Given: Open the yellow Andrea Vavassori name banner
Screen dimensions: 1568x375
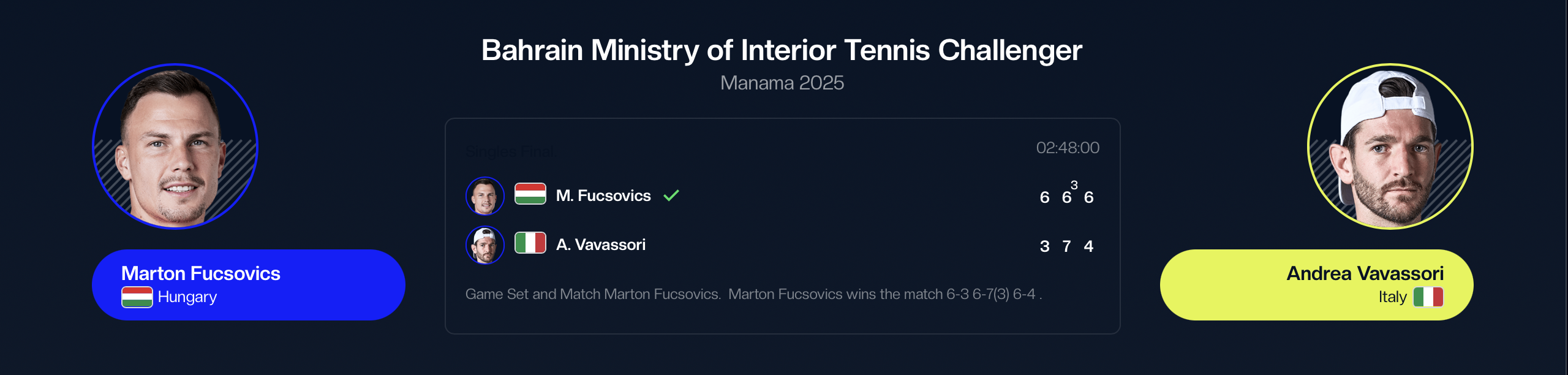Looking at the screenshot, I should point(1316,284).
